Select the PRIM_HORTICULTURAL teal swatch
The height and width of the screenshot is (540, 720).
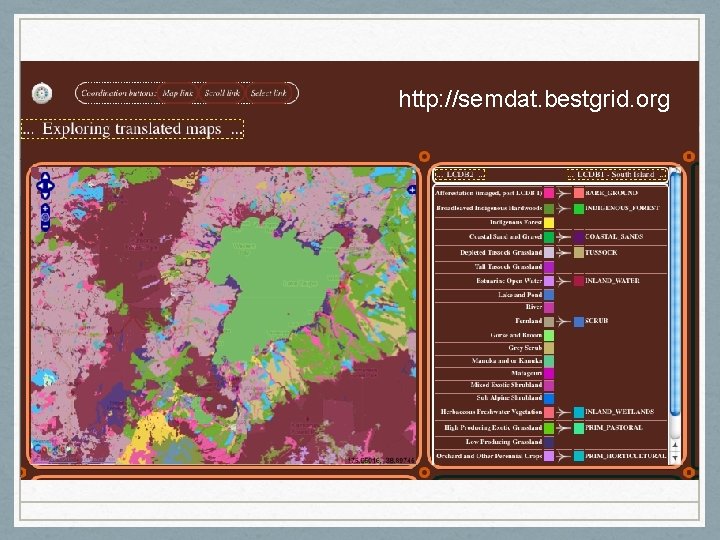[579, 456]
